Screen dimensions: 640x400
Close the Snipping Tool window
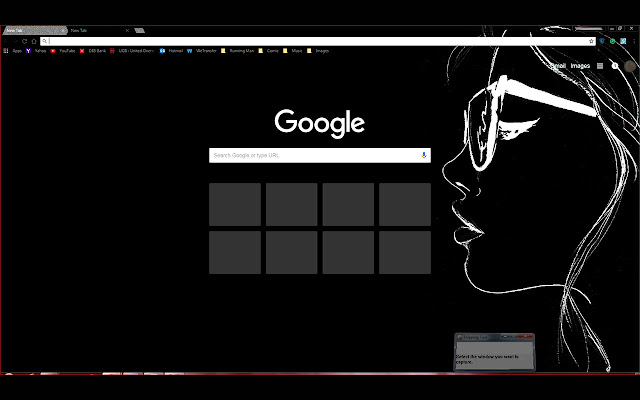(x=527, y=336)
